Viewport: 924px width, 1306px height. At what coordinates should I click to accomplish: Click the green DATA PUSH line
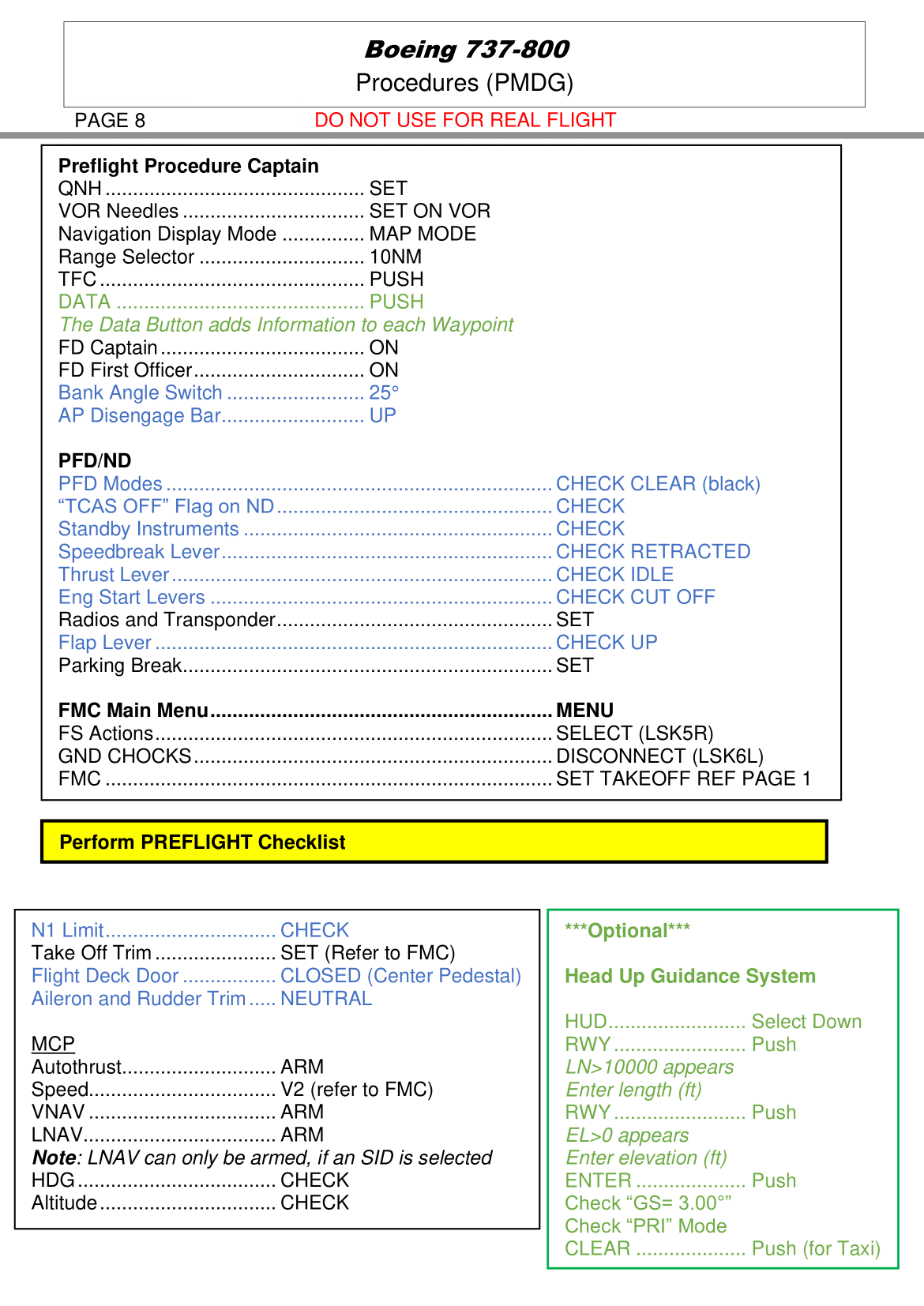[241, 302]
